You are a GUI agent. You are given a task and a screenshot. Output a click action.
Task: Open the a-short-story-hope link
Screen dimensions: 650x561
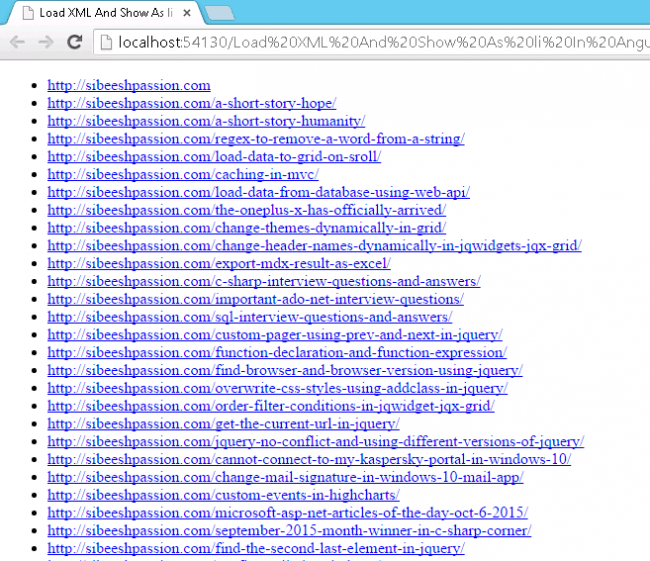[x=192, y=103]
